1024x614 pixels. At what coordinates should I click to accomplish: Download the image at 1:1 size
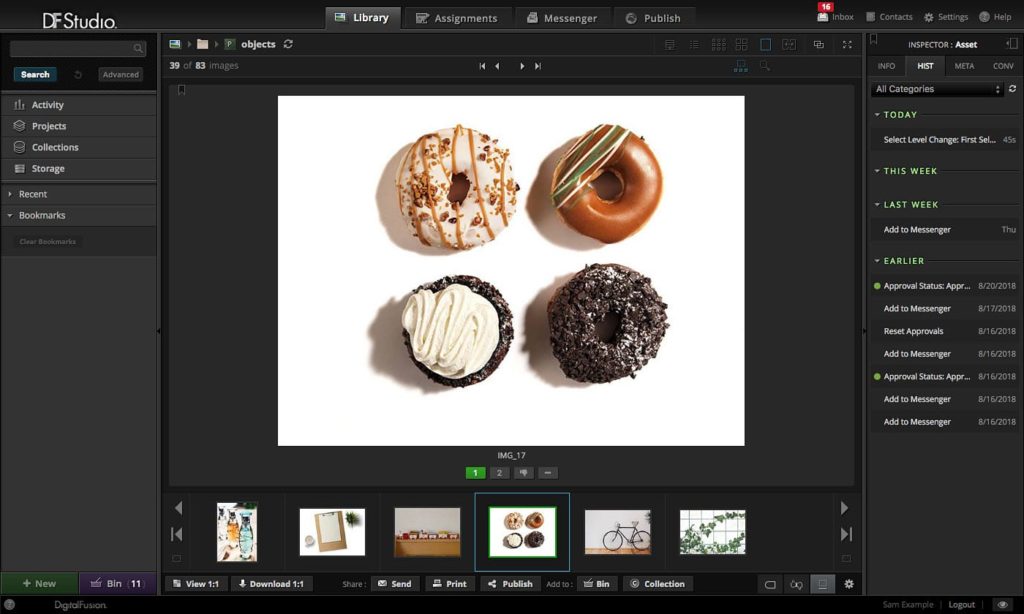click(x=272, y=584)
